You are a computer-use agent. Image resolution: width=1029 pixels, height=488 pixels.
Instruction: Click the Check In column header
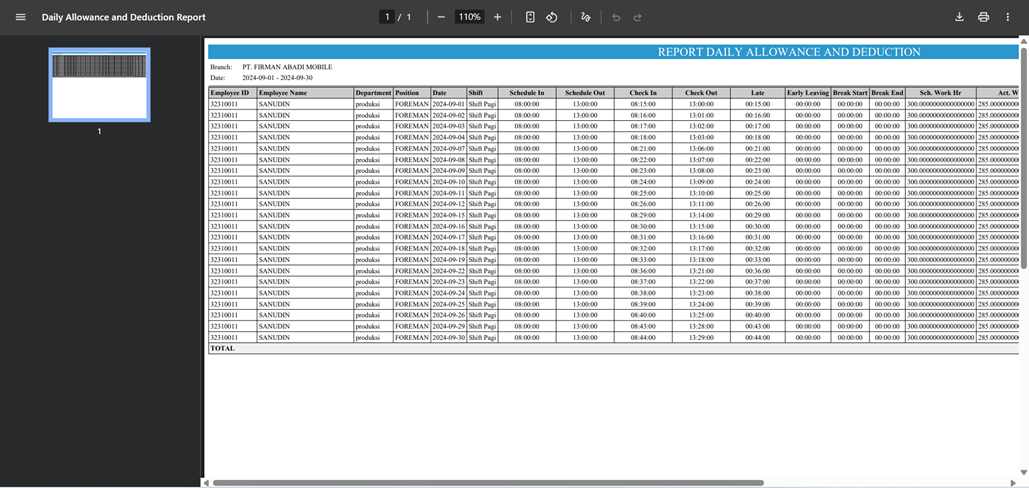643,93
